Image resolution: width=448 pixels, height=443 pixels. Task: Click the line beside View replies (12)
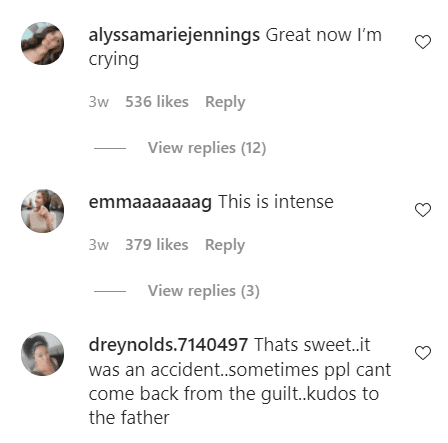tap(110, 148)
